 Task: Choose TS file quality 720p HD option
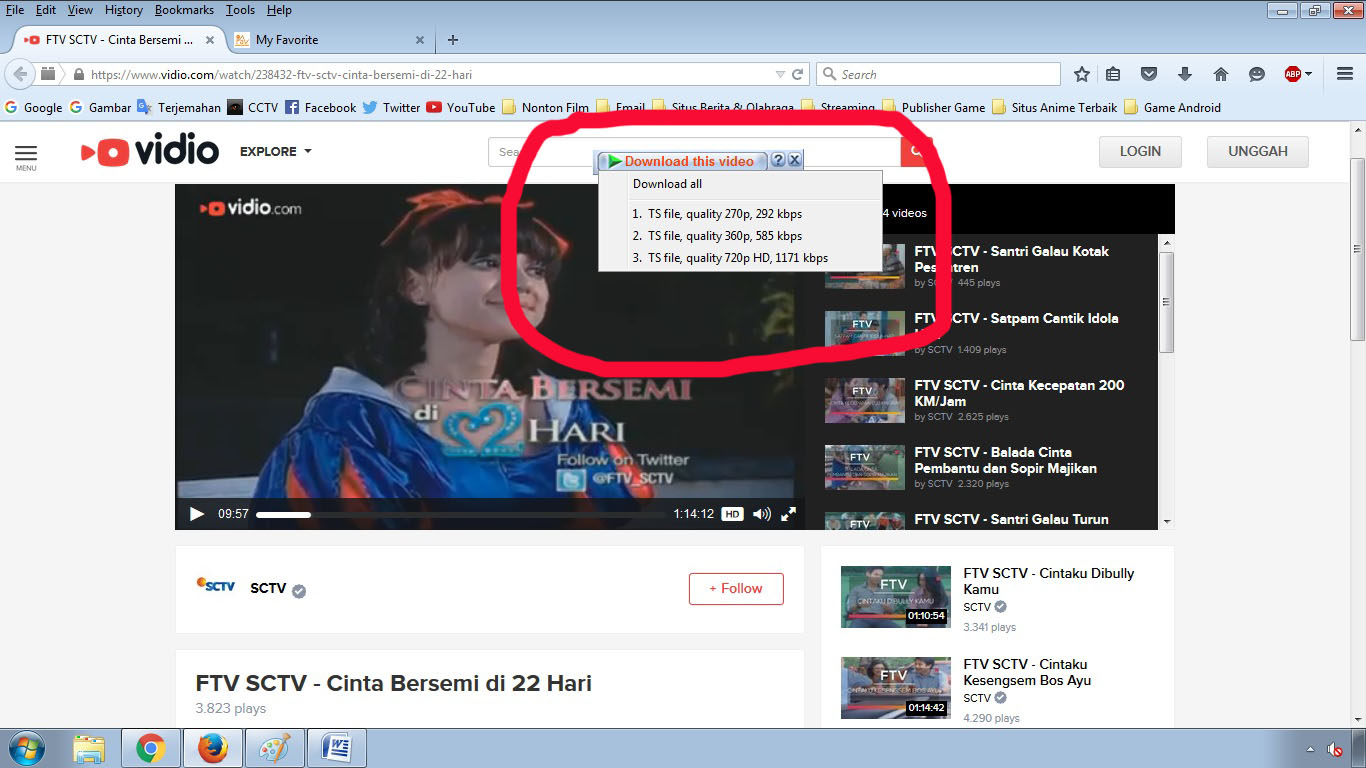740,258
